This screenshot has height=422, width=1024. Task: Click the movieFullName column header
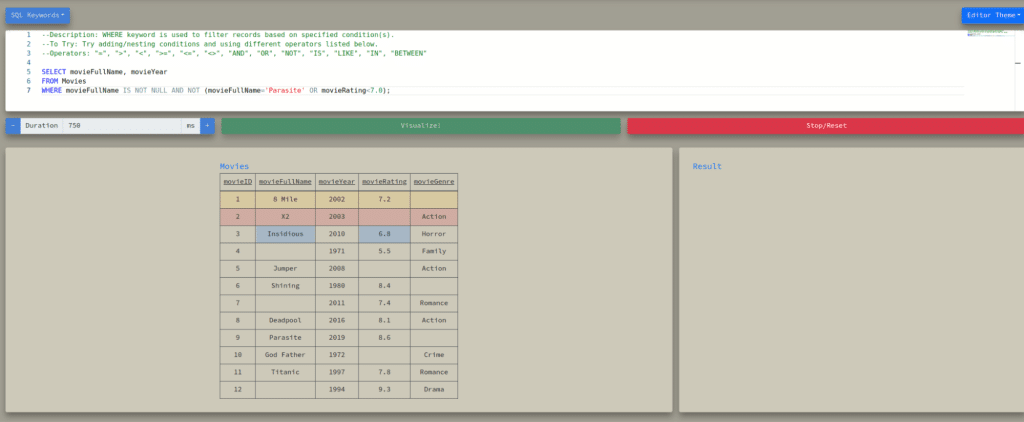[285, 182]
